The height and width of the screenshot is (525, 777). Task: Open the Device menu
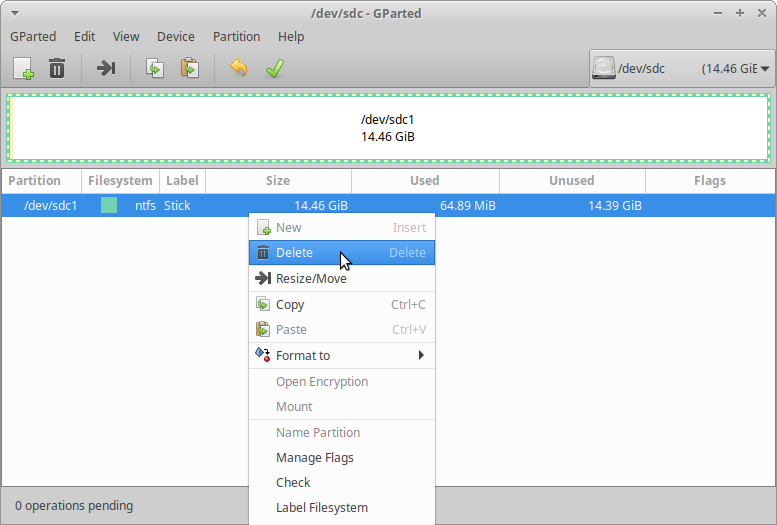pyautogui.click(x=176, y=36)
